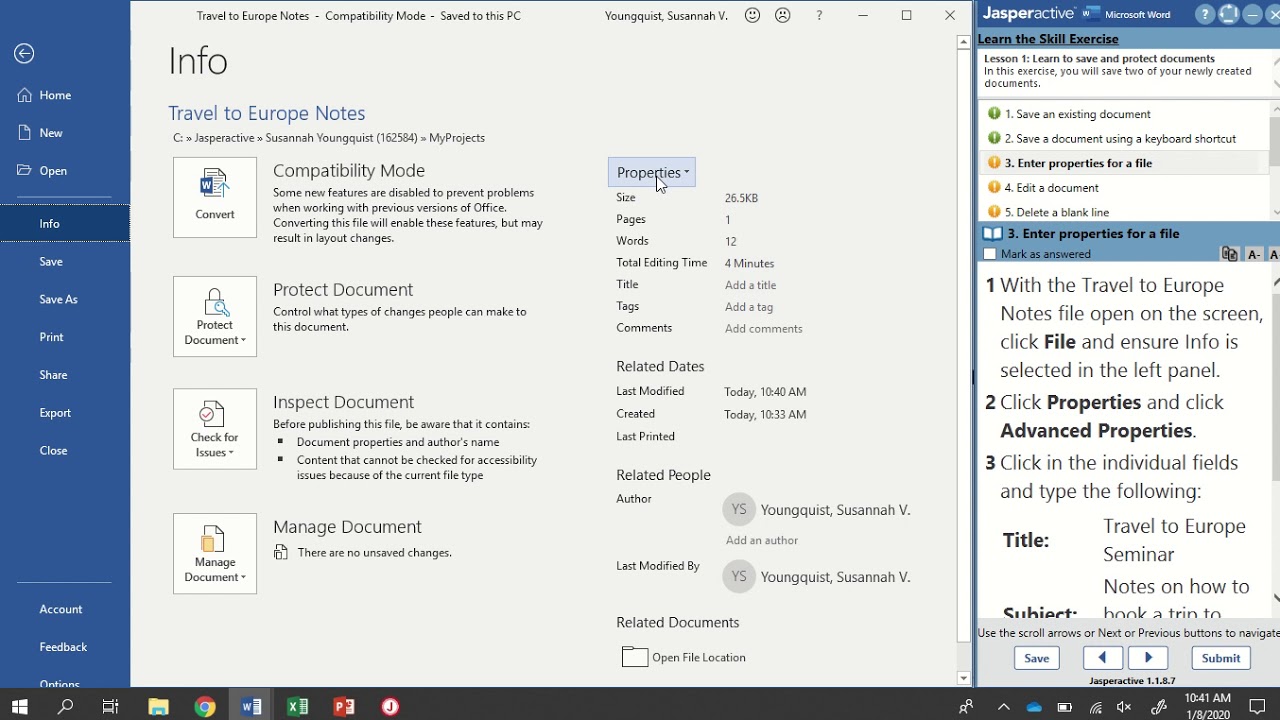Open Chrome from the taskbar

(x=205, y=707)
